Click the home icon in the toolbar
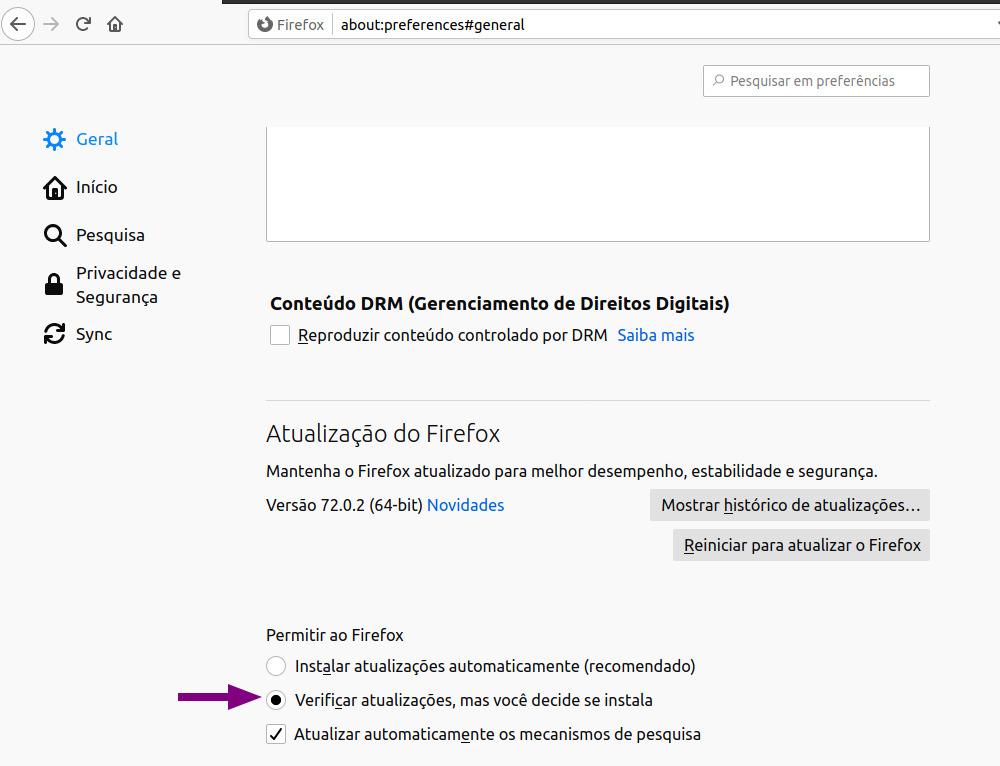This screenshot has width=1000, height=766. coord(115,24)
